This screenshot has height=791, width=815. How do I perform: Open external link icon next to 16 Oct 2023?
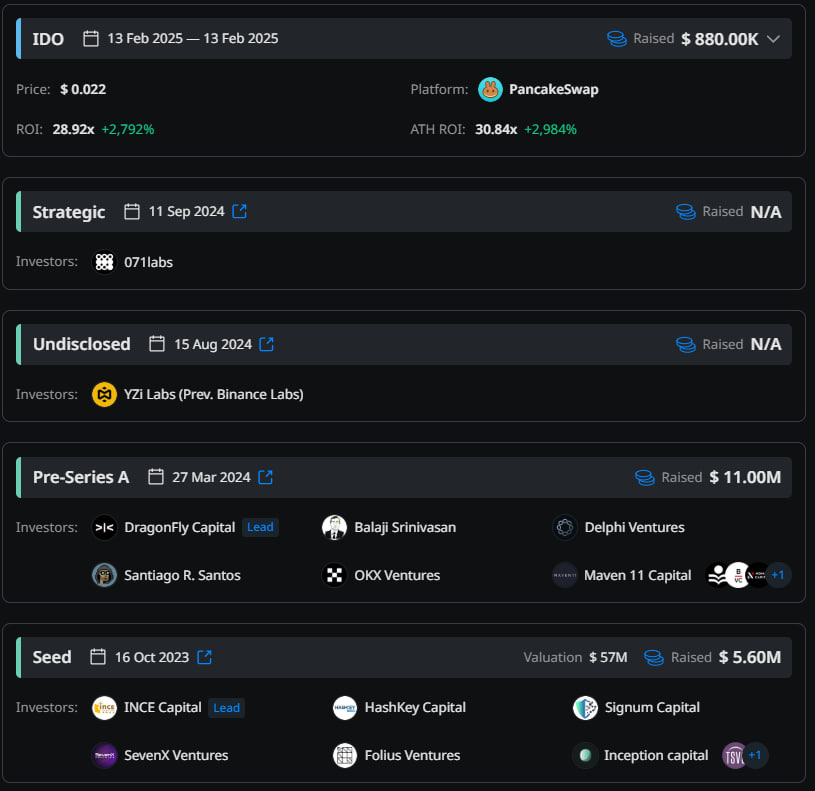[x=205, y=657]
